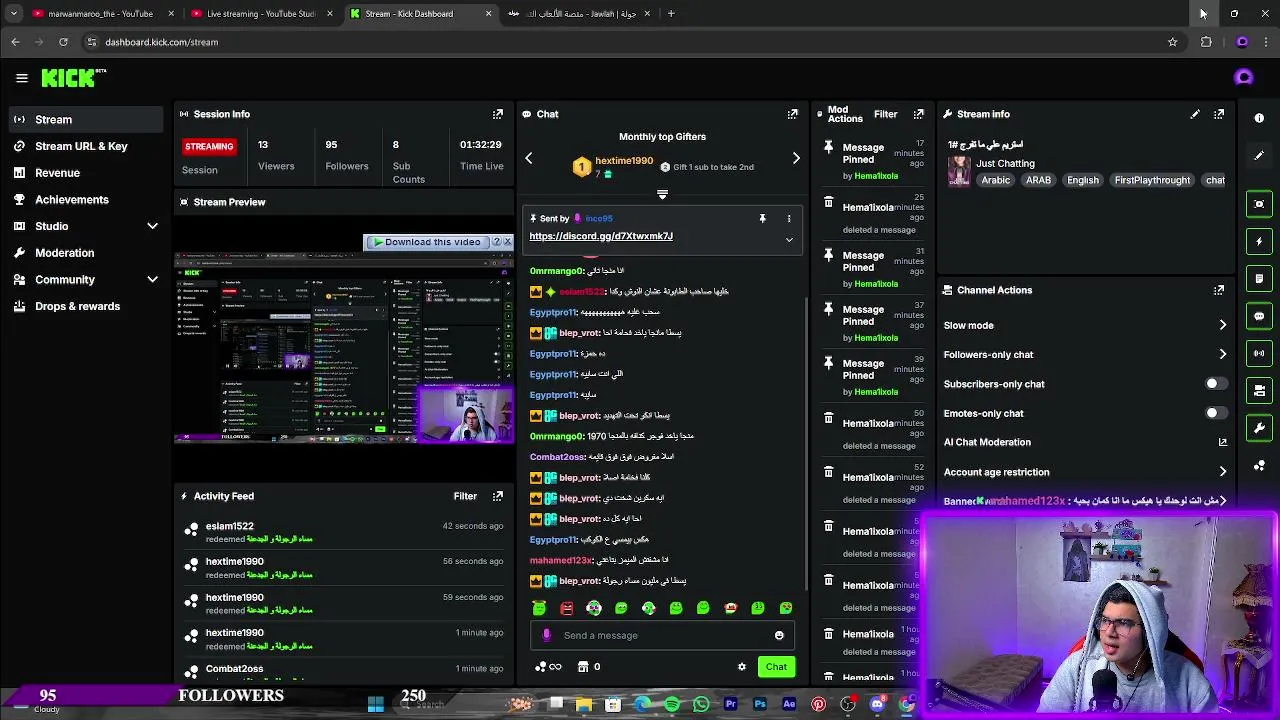The width and height of the screenshot is (1280, 720).
Task: Open AI Chat Moderation external link
Action: 1222,442
